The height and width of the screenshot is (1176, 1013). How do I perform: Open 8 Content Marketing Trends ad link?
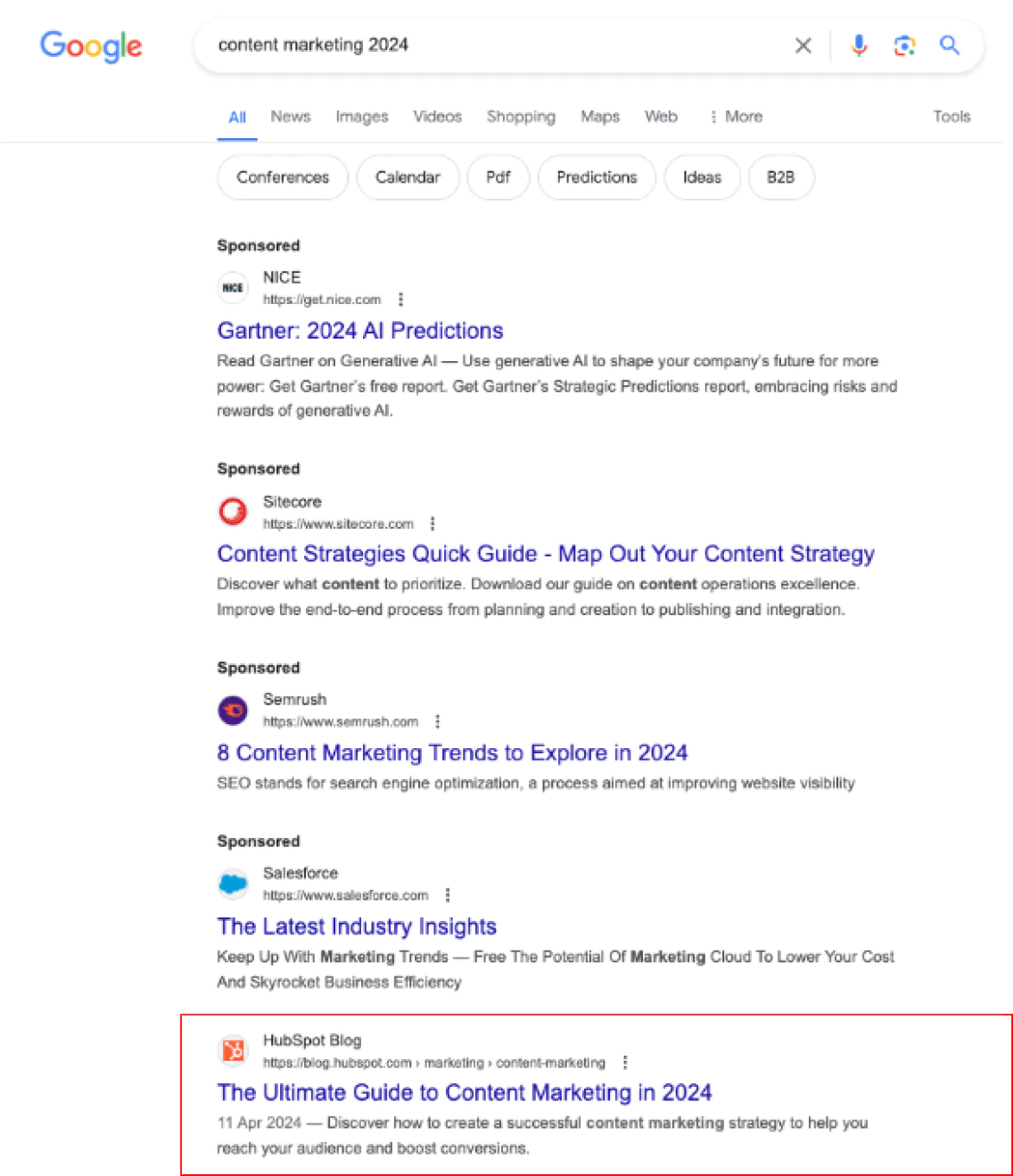[x=452, y=752]
